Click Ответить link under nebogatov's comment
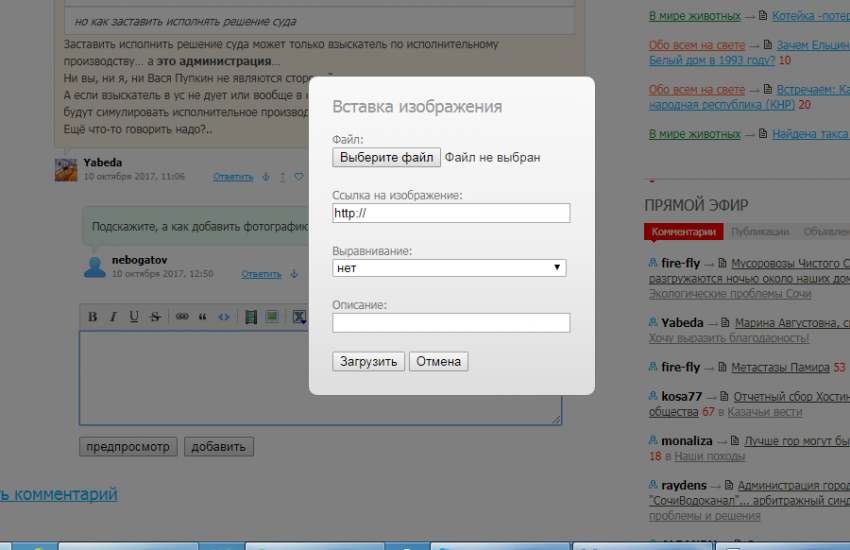The height and width of the screenshot is (550, 850). click(x=261, y=274)
